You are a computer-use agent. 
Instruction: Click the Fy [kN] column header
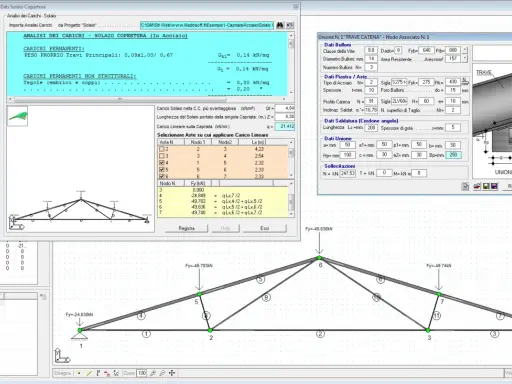tap(198, 183)
